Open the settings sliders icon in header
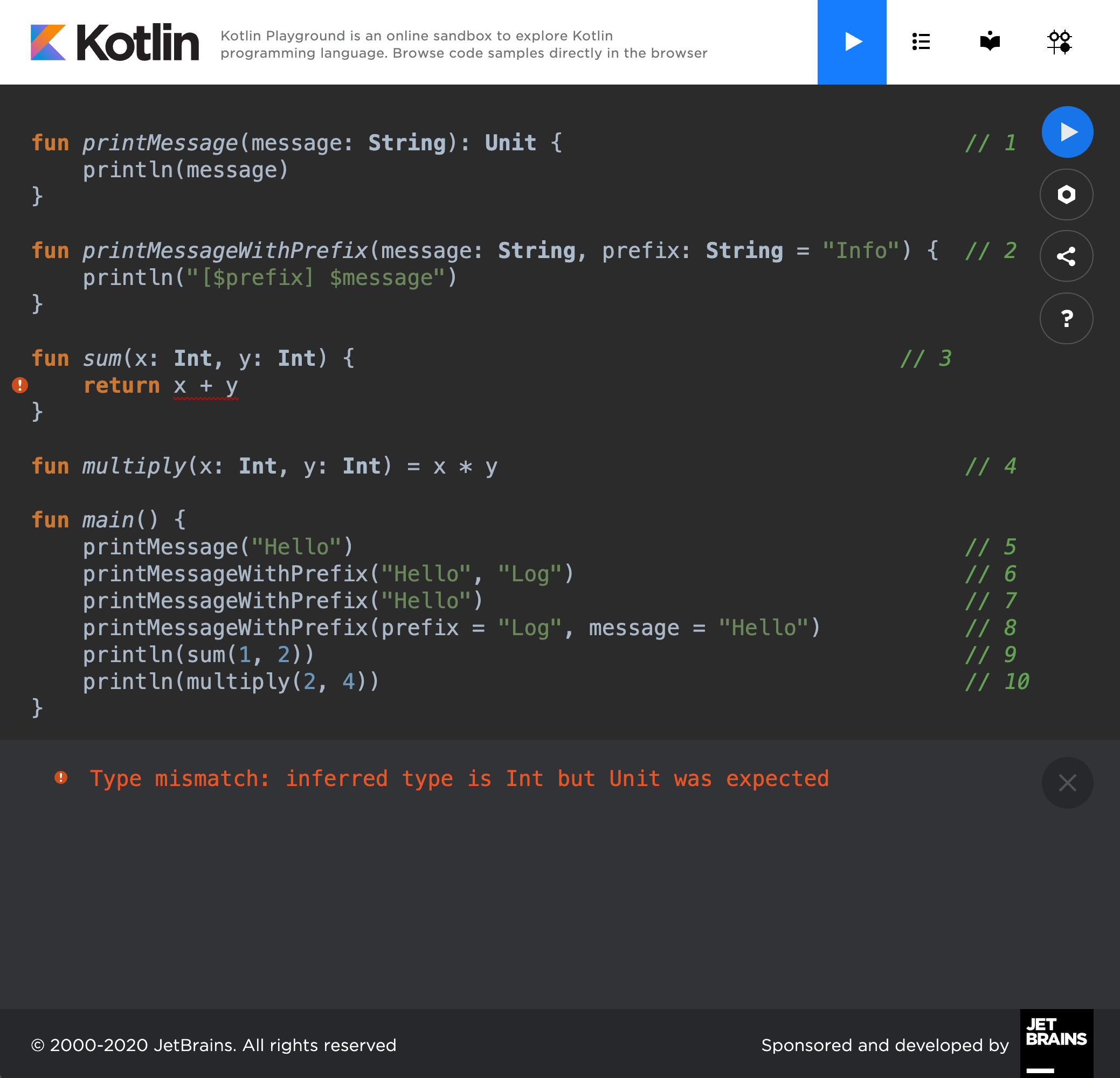This screenshot has height=1078, width=1120. [x=1059, y=41]
